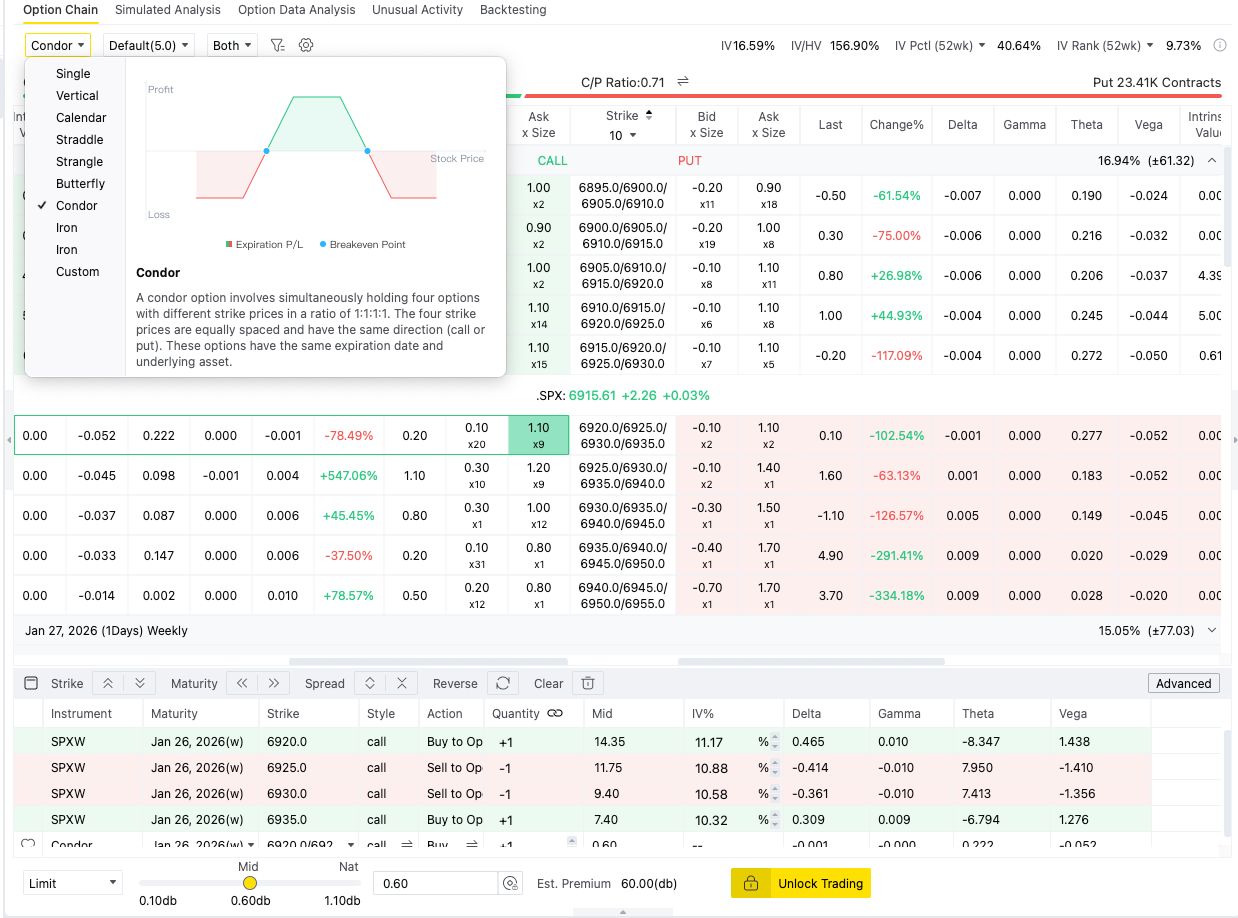Viewport: 1238px width, 918px height.
Task: Click the Clear trash icon
Action: pyautogui.click(x=588, y=683)
